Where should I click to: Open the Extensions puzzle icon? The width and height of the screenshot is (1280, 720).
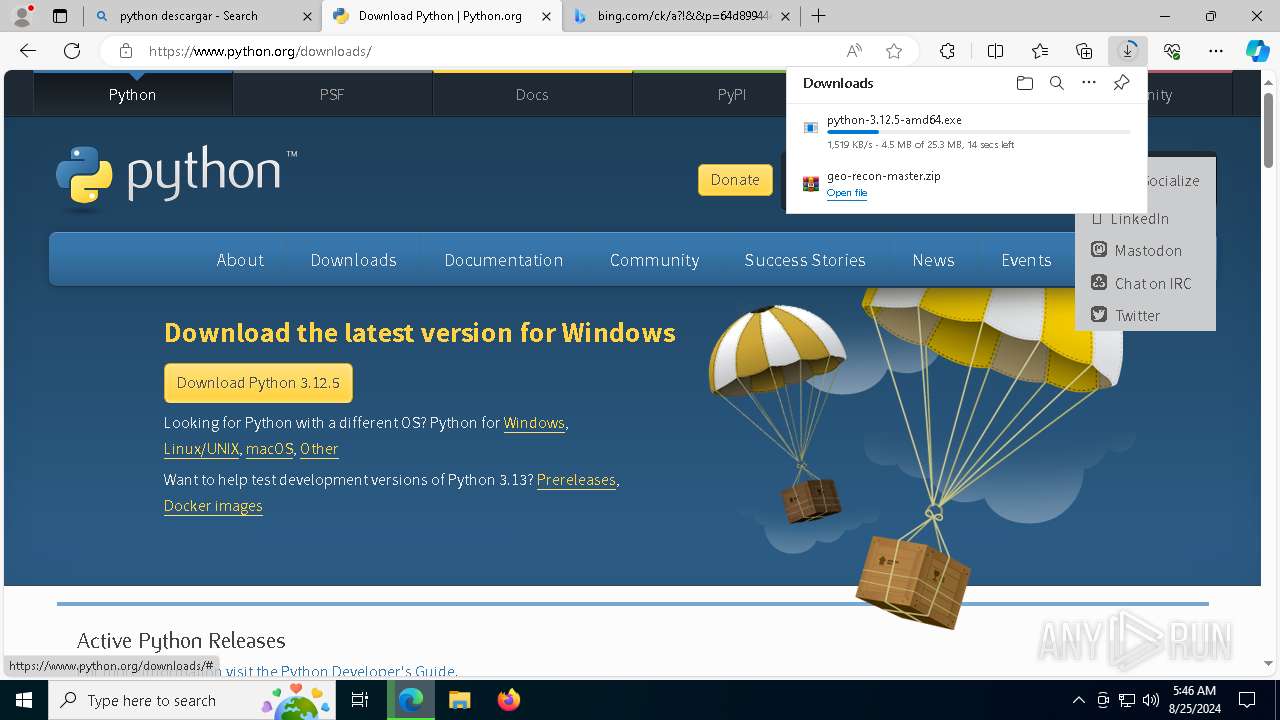[947, 51]
